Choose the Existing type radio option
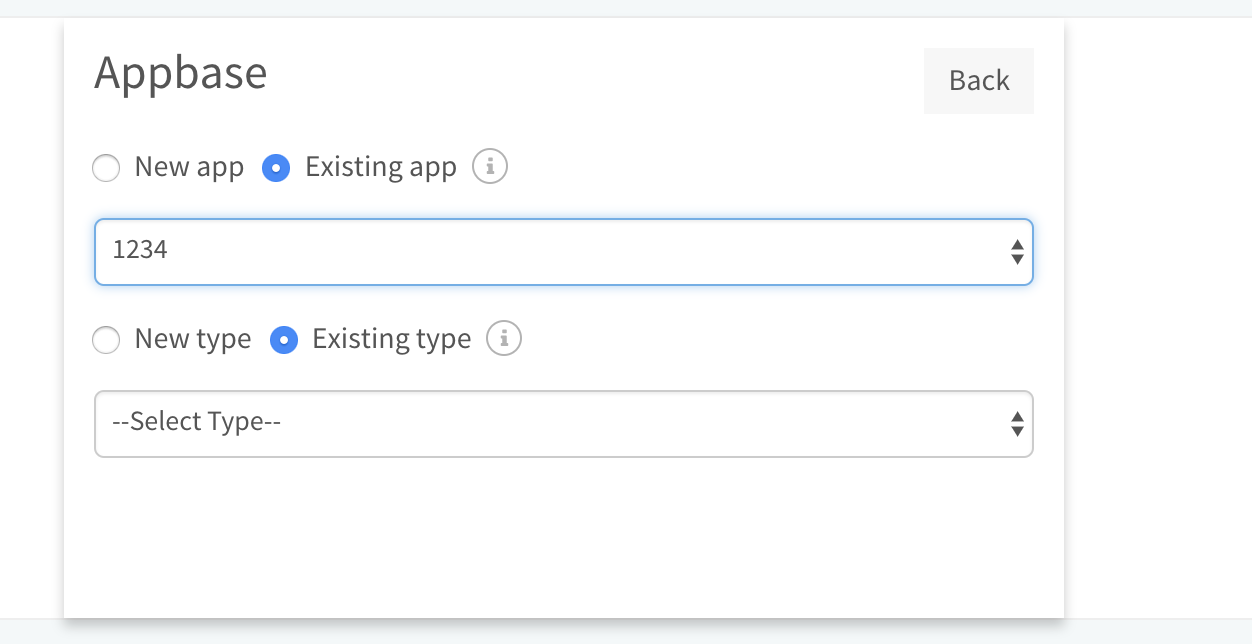The width and height of the screenshot is (1252, 644). (284, 340)
